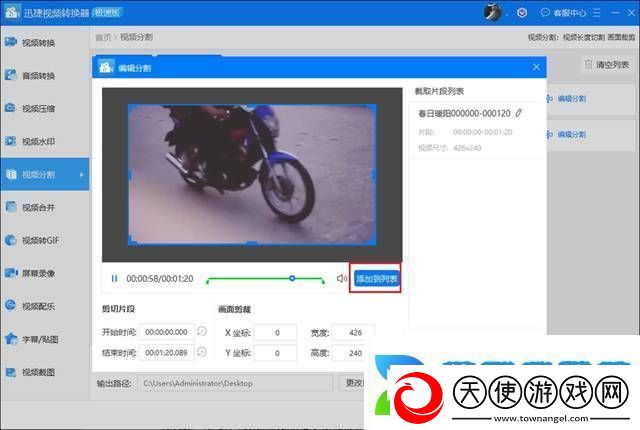Click the X 坐标 input field
The image size is (640, 430).
pos(276,332)
